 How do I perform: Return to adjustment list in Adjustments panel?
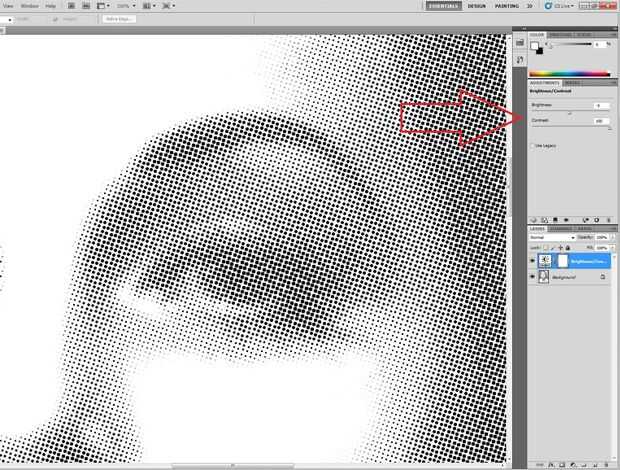pos(533,220)
